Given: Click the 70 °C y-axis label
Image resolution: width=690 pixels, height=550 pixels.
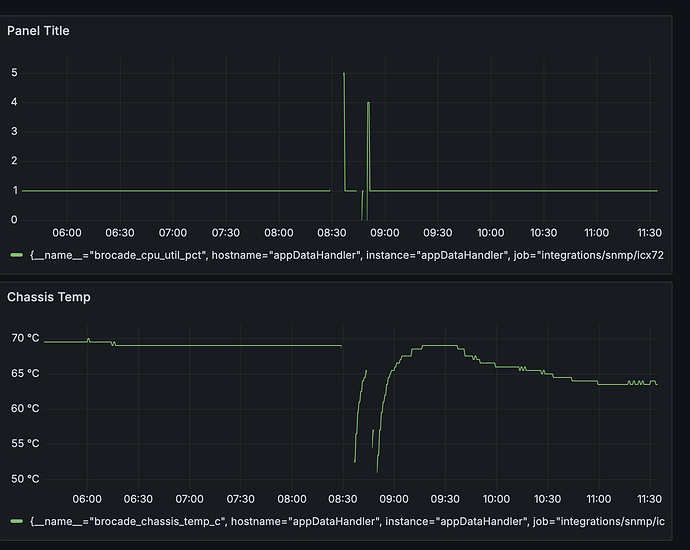Looking at the screenshot, I should coord(25,338).
